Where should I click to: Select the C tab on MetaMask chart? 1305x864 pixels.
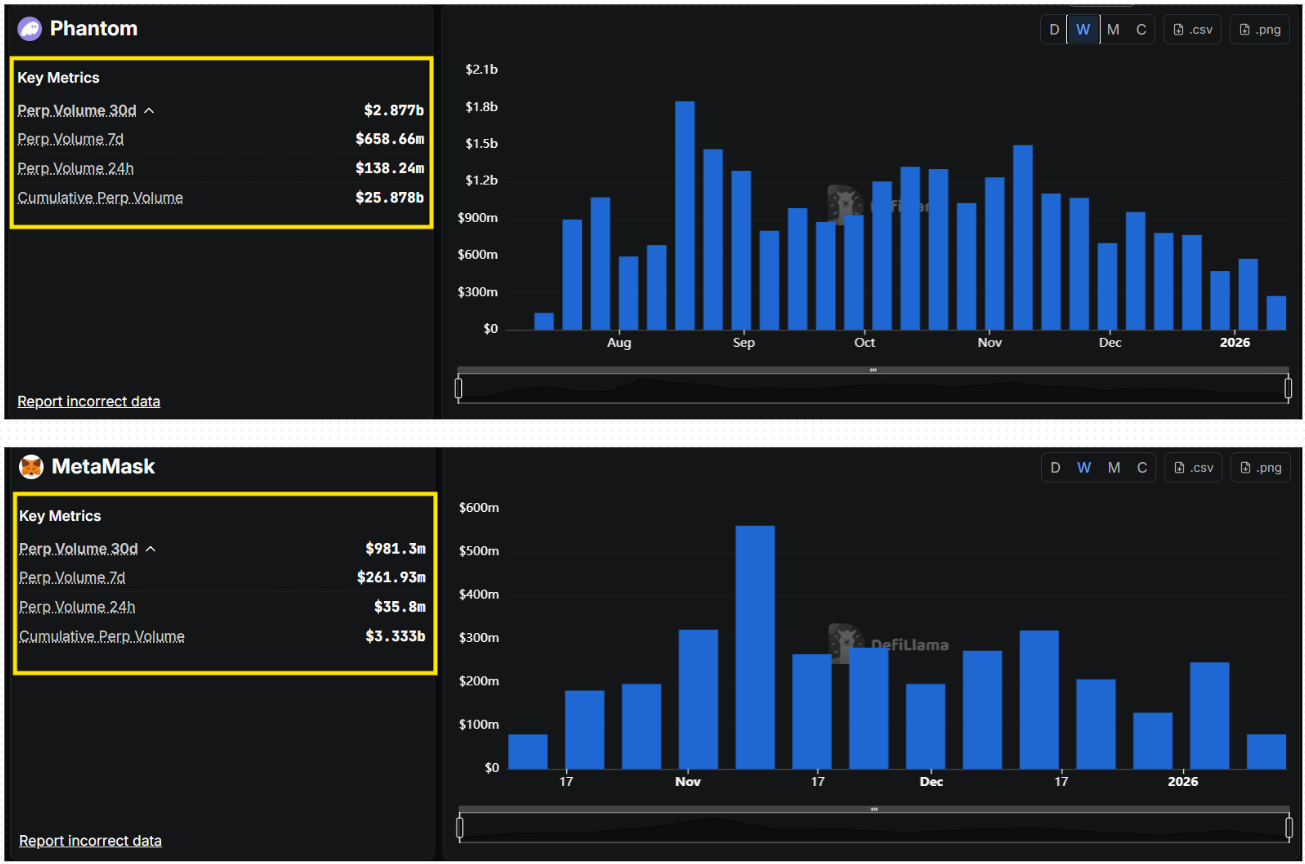point(1141,467)
